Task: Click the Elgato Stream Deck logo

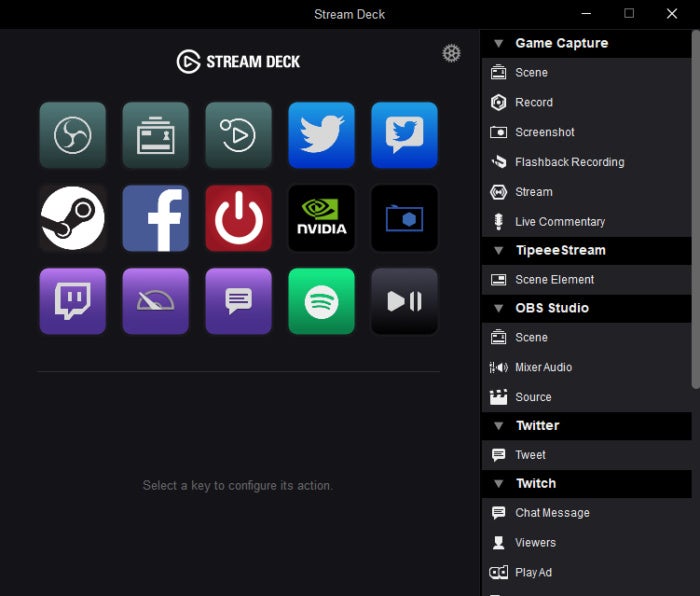Action: (x=238, y=62)
